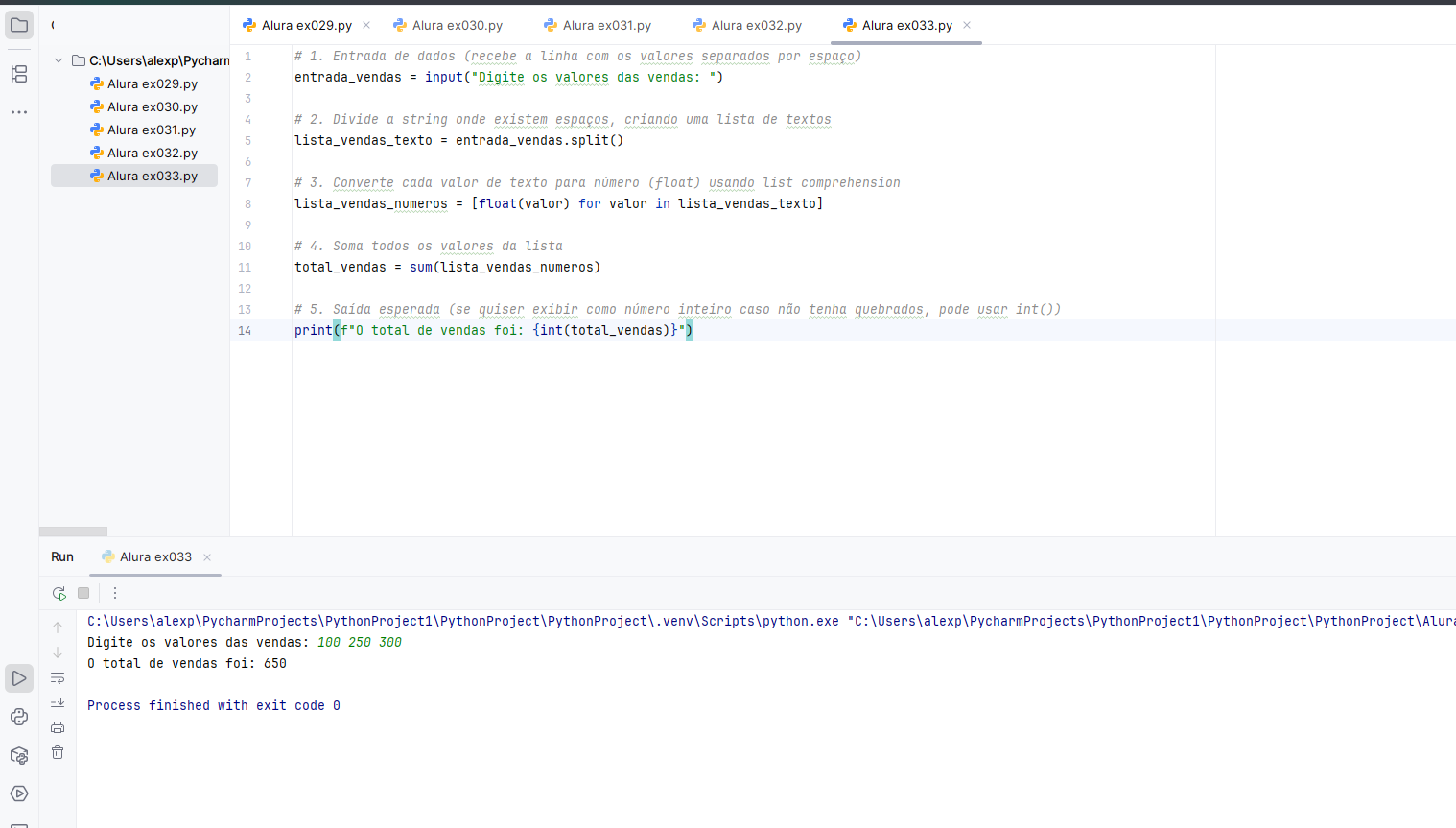The image size is (1456, 828).
Task: Click gutter line number 11
Action: (x=245, y=268)
